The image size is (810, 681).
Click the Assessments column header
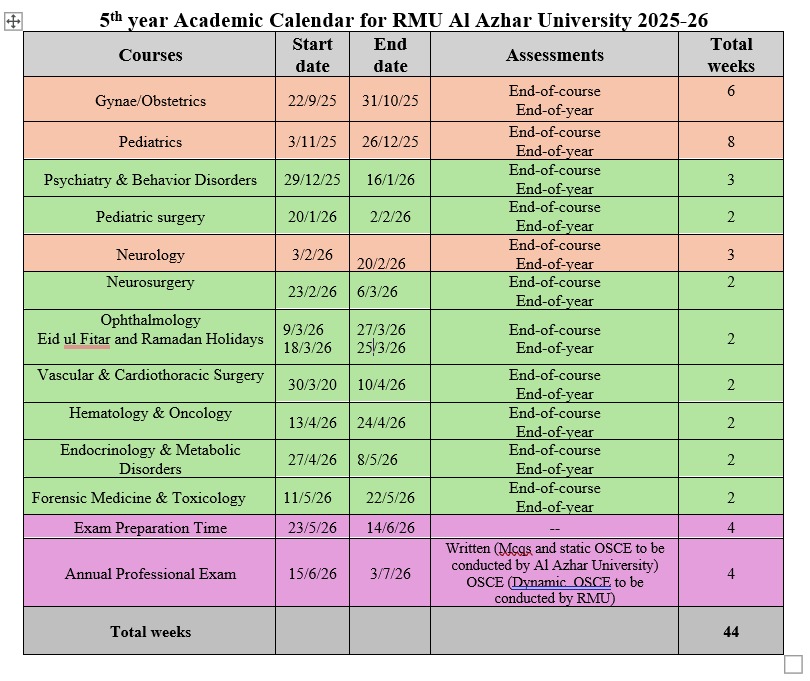click(x=554, y=55)
